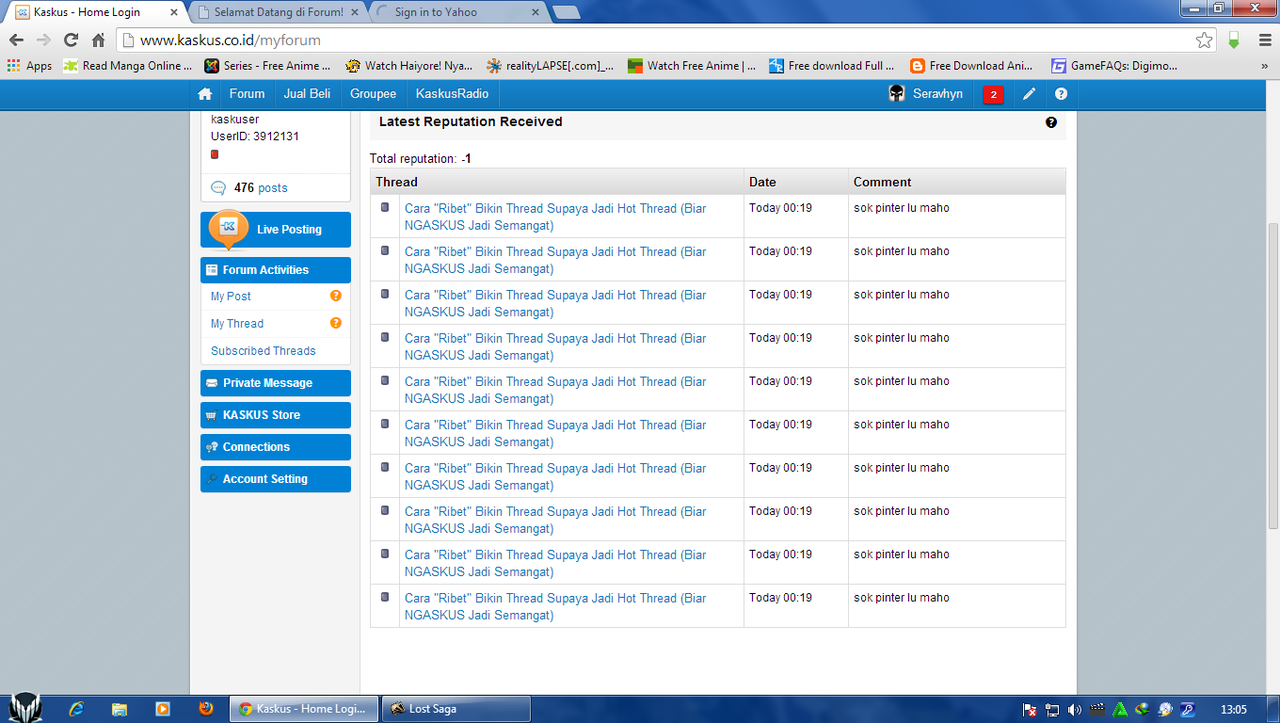Open Read Manga Online bookmark
Screen dimensions: 1280x723
point(129,66)
